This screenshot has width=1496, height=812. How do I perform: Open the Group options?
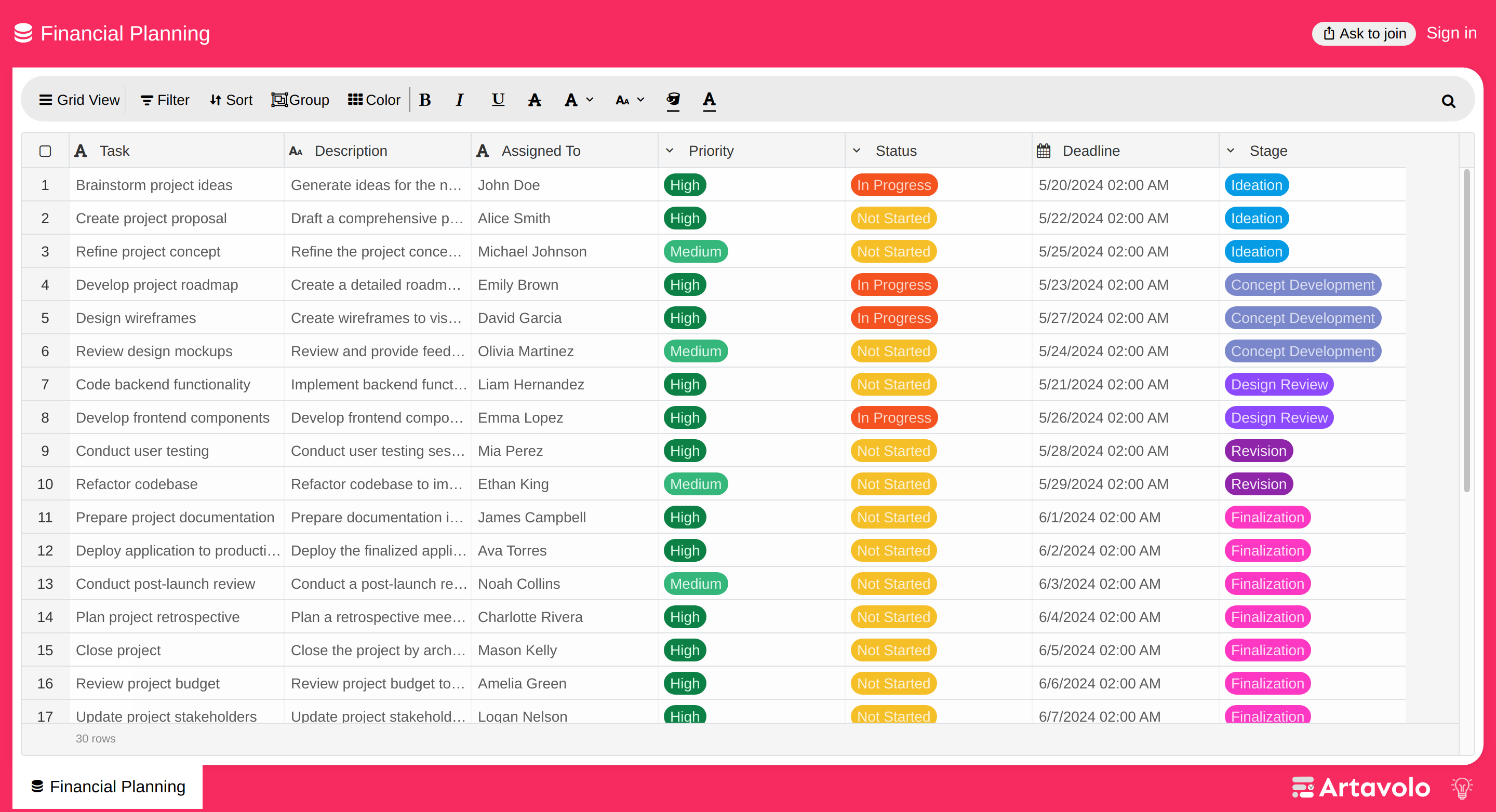[300, 100]
